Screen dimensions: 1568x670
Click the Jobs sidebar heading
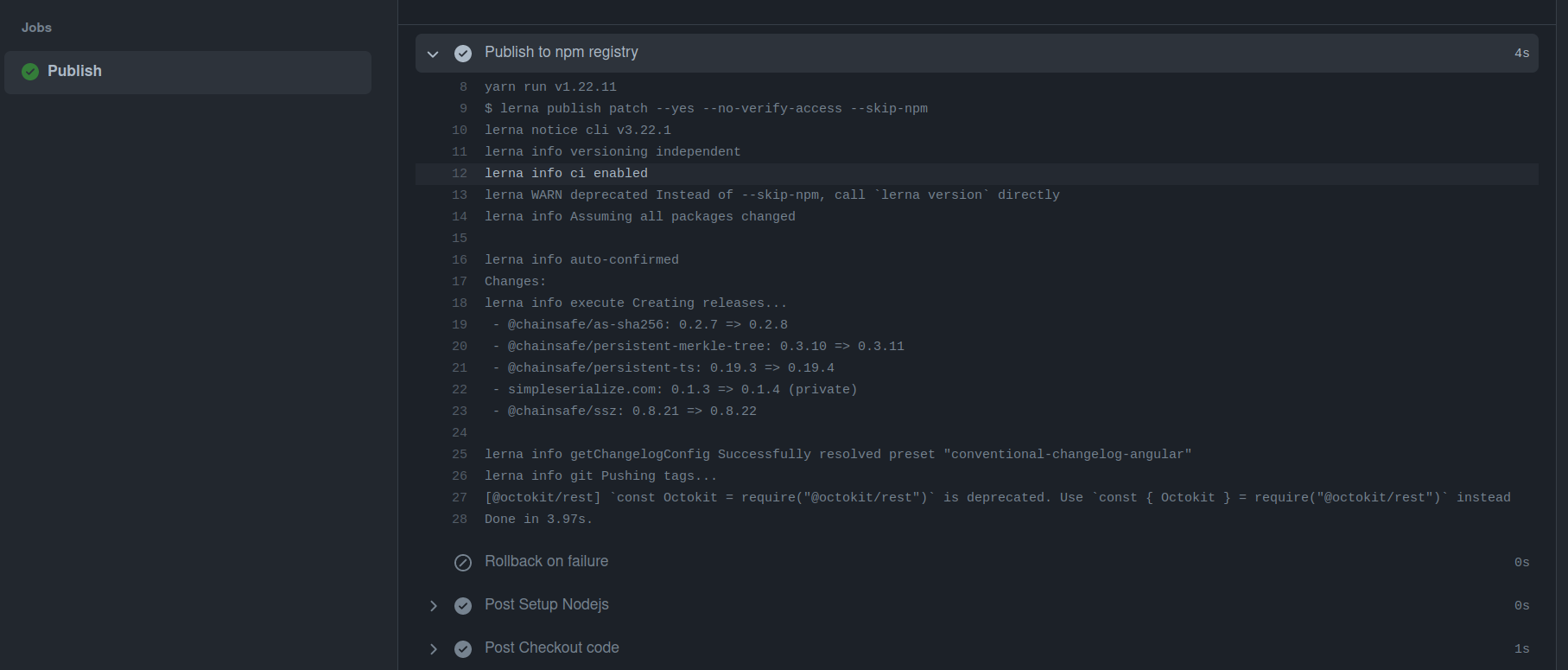[x=36, y=28]
